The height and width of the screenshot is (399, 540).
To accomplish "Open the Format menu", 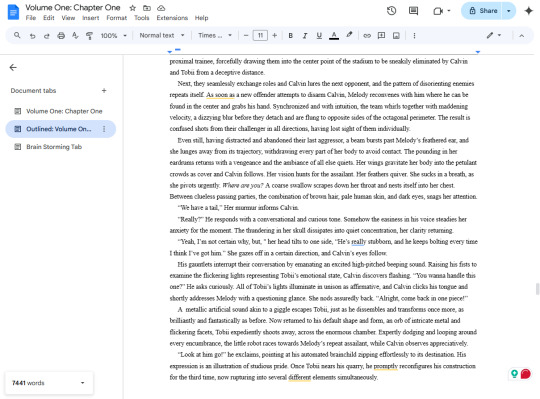I will pyautogui.click(x=116, y=18).
